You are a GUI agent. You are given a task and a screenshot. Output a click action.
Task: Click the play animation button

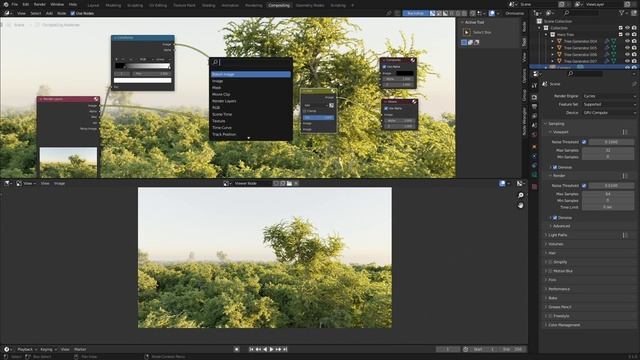(271, 349)
